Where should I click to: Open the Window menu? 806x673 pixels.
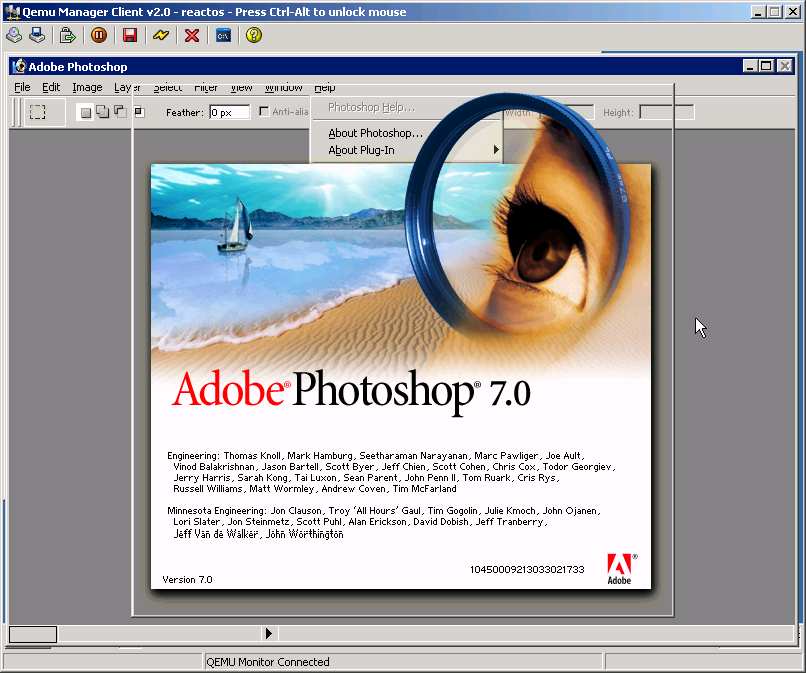point(283,87)
